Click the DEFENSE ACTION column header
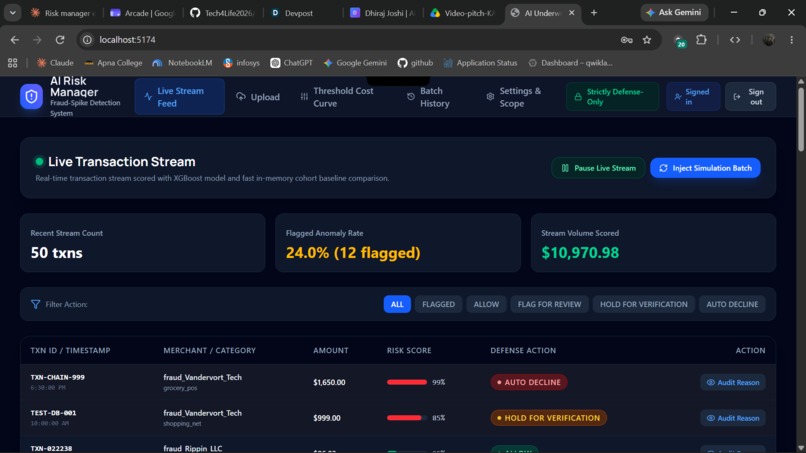The height and width of the screenshot is (453, 806). pos(523,351)
